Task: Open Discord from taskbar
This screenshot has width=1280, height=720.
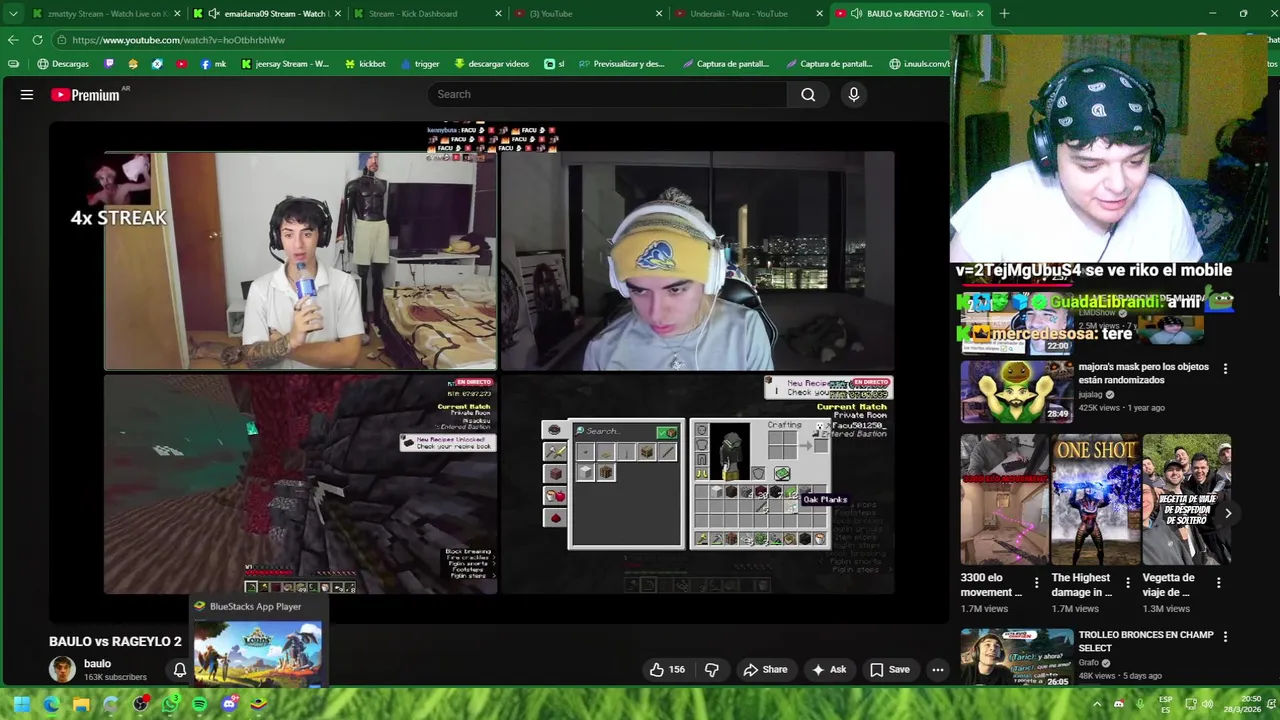Action: (x=229, y=704)
